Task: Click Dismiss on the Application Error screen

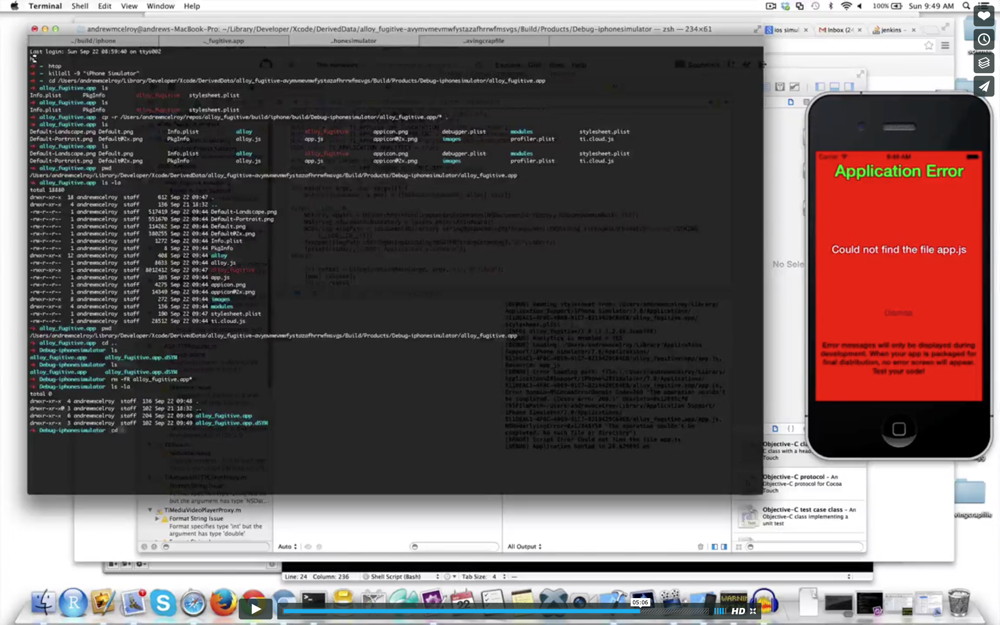Action: click(x=898, y=312)
